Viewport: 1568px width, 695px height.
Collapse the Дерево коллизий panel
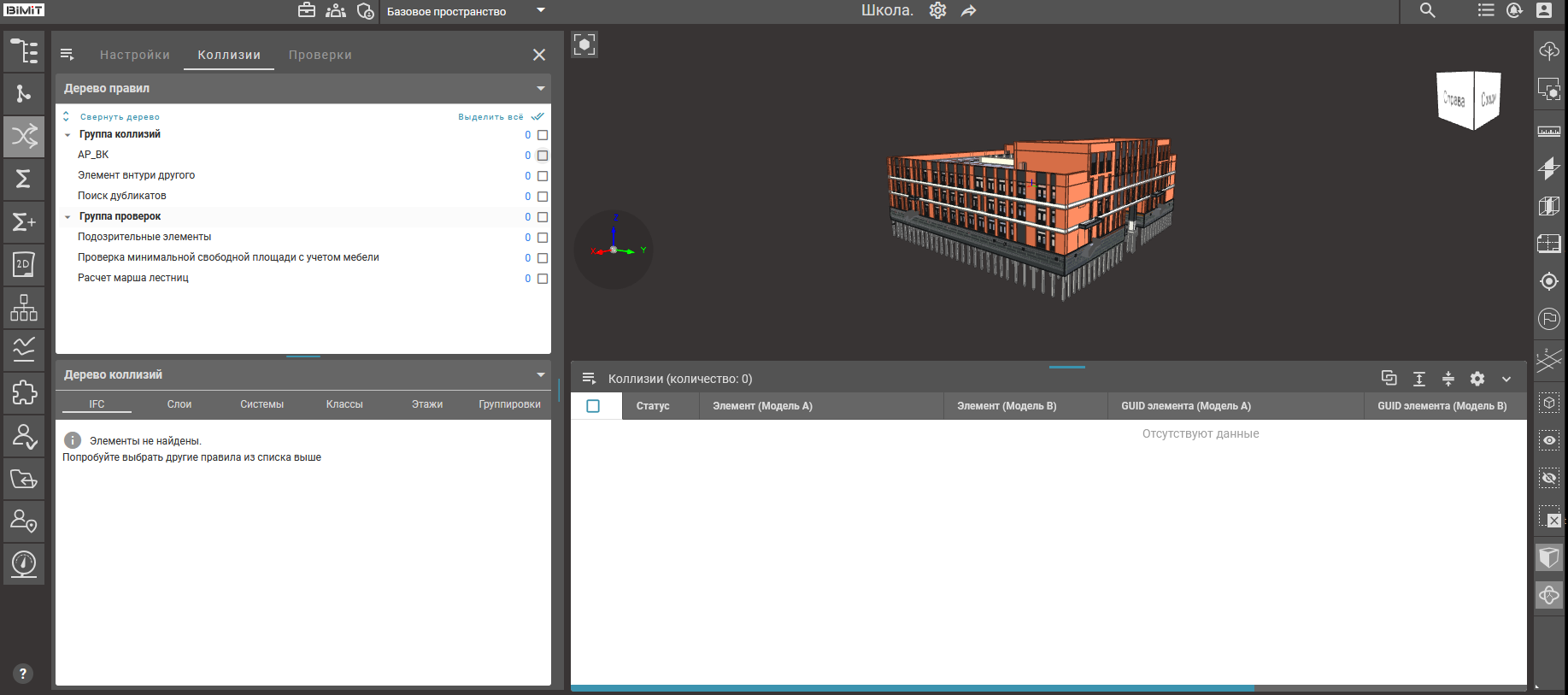[x=540, y=374]
